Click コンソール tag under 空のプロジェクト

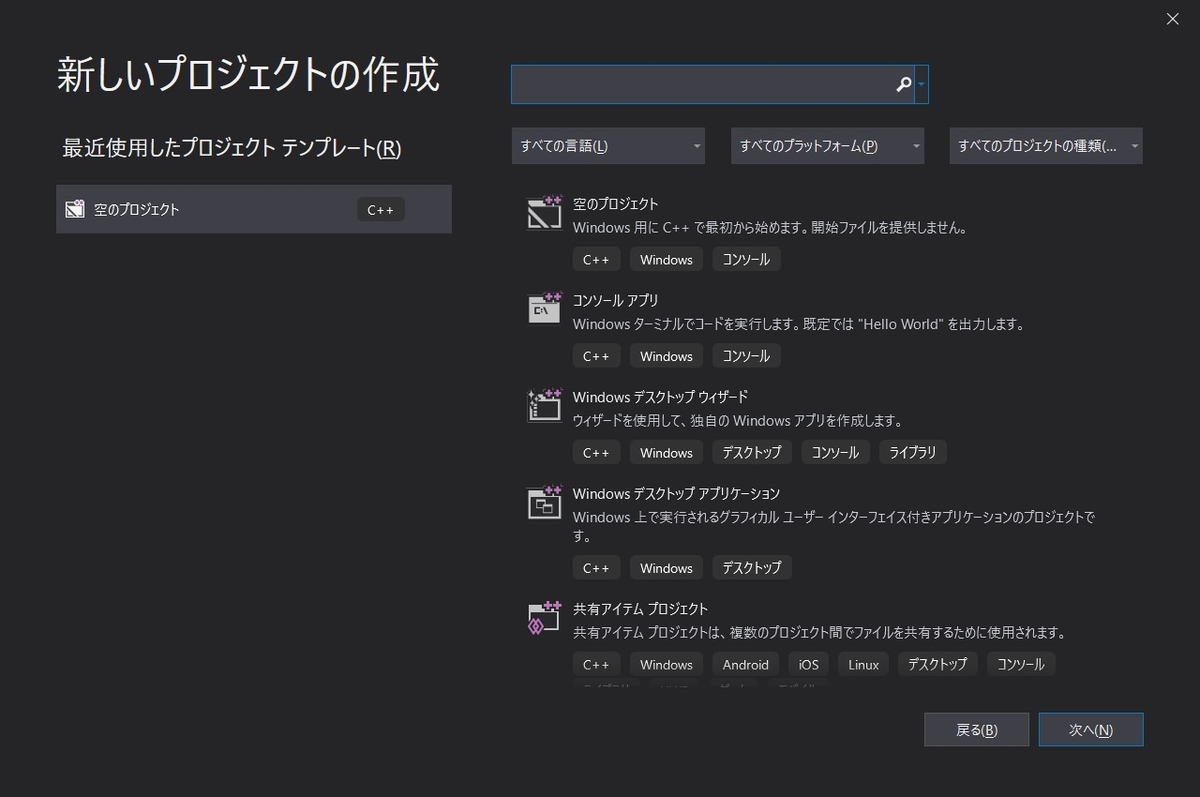pos(746,259)
